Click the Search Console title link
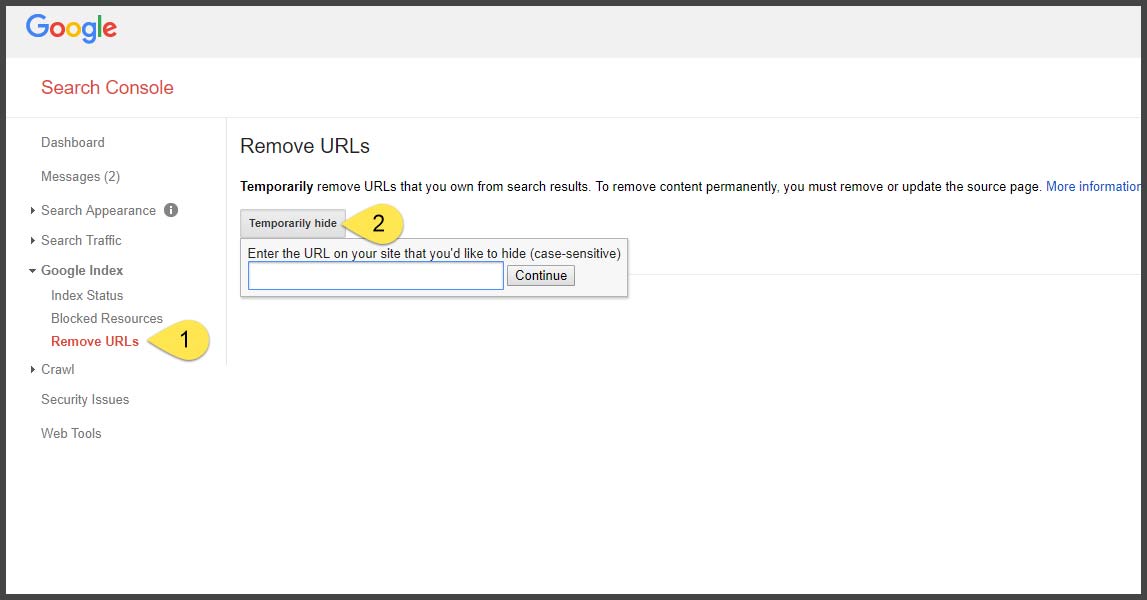The image size is (1147, 600). coord(108,88)
